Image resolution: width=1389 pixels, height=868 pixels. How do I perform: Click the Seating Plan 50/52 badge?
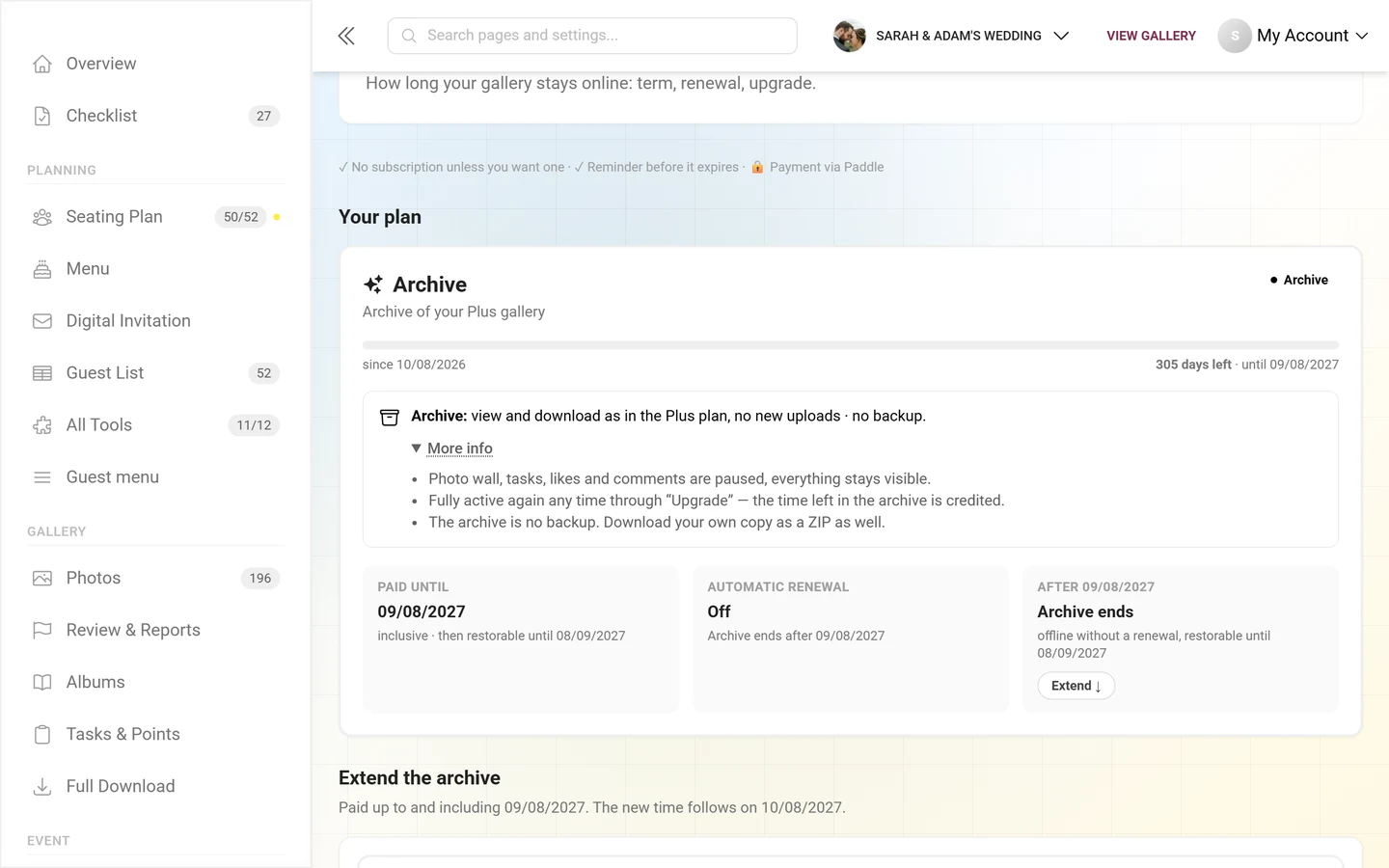[241, 217]
